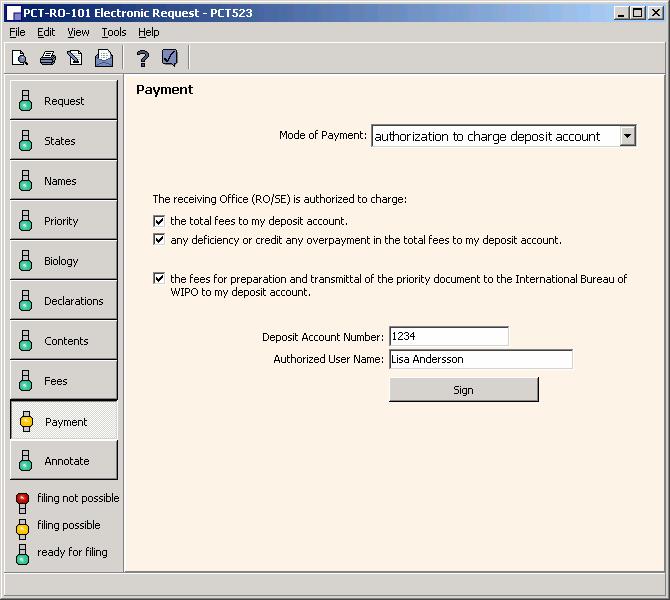
Task: Click 'filing not possible' legend text
Action: click(78, 498)
